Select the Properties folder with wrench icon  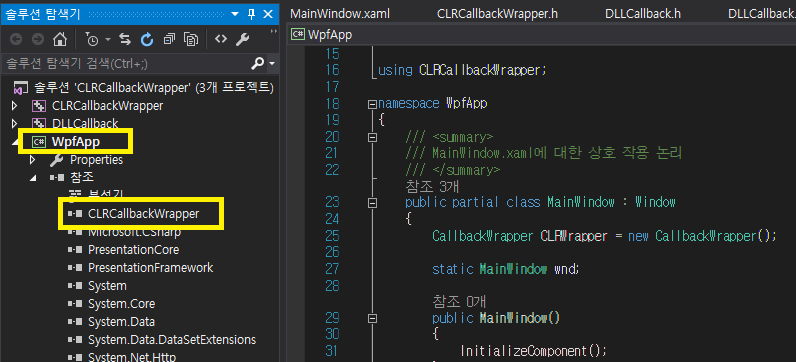pyautogui.click(x=96, y=160)
